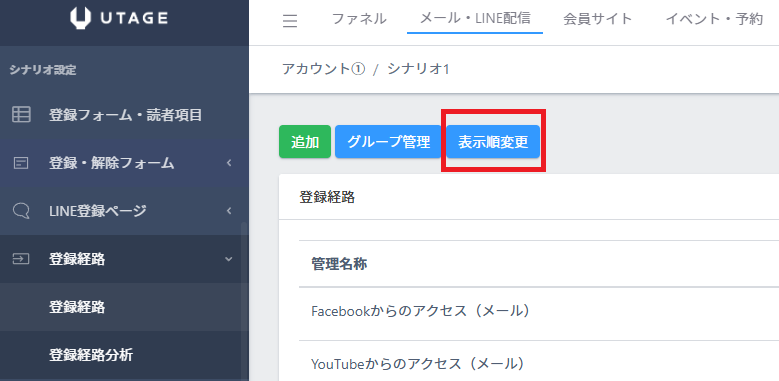Click the アカウント① breadcrumb link
The height and width of the screenshot is (381, 779).
pos(323,69)
